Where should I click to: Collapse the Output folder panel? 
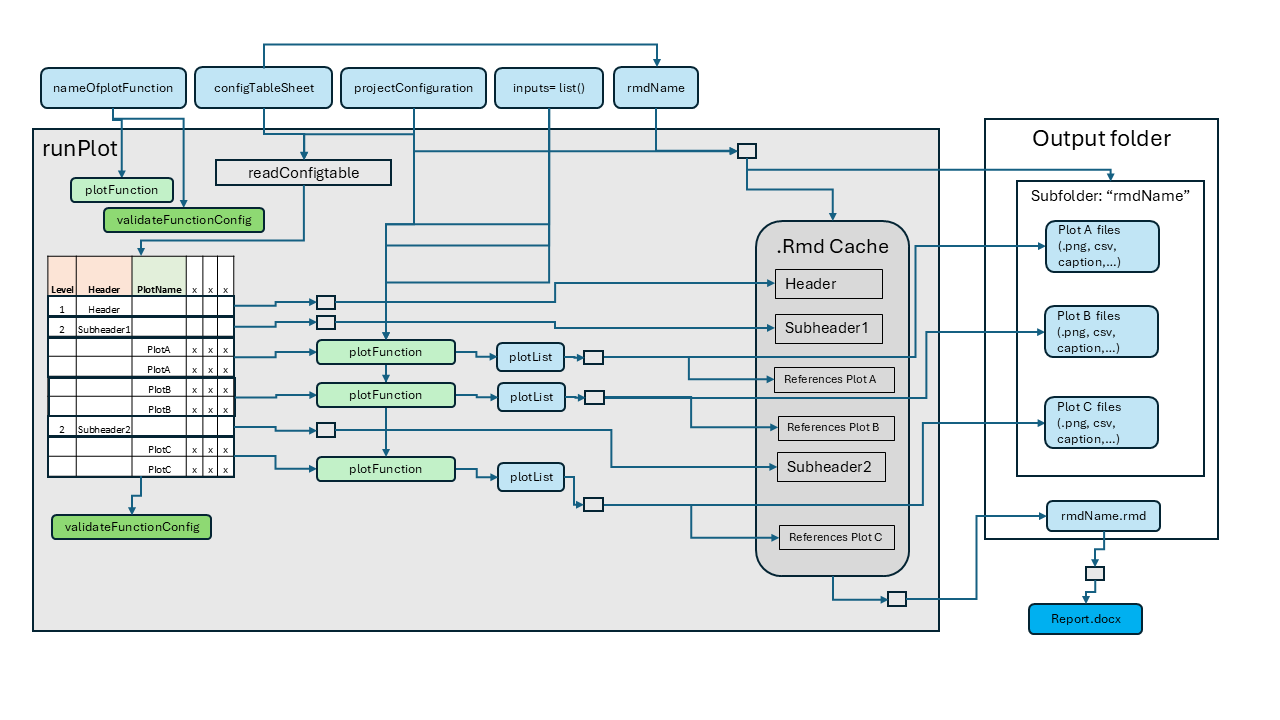(x=1101, y=139)
